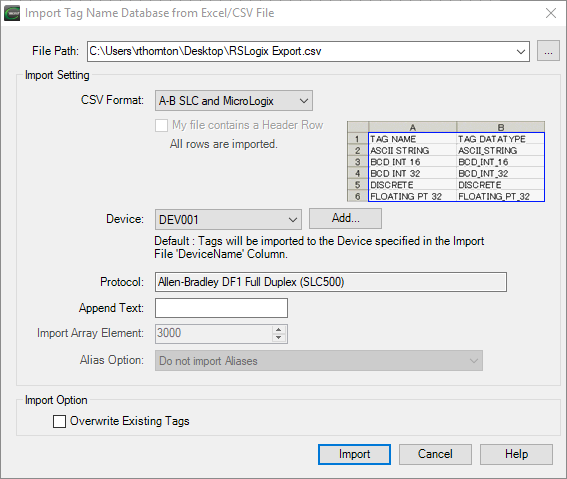The width and height of the screenshot is (567, 479).
Task: Click Add... to create a new device
Action: click(345, 218)
